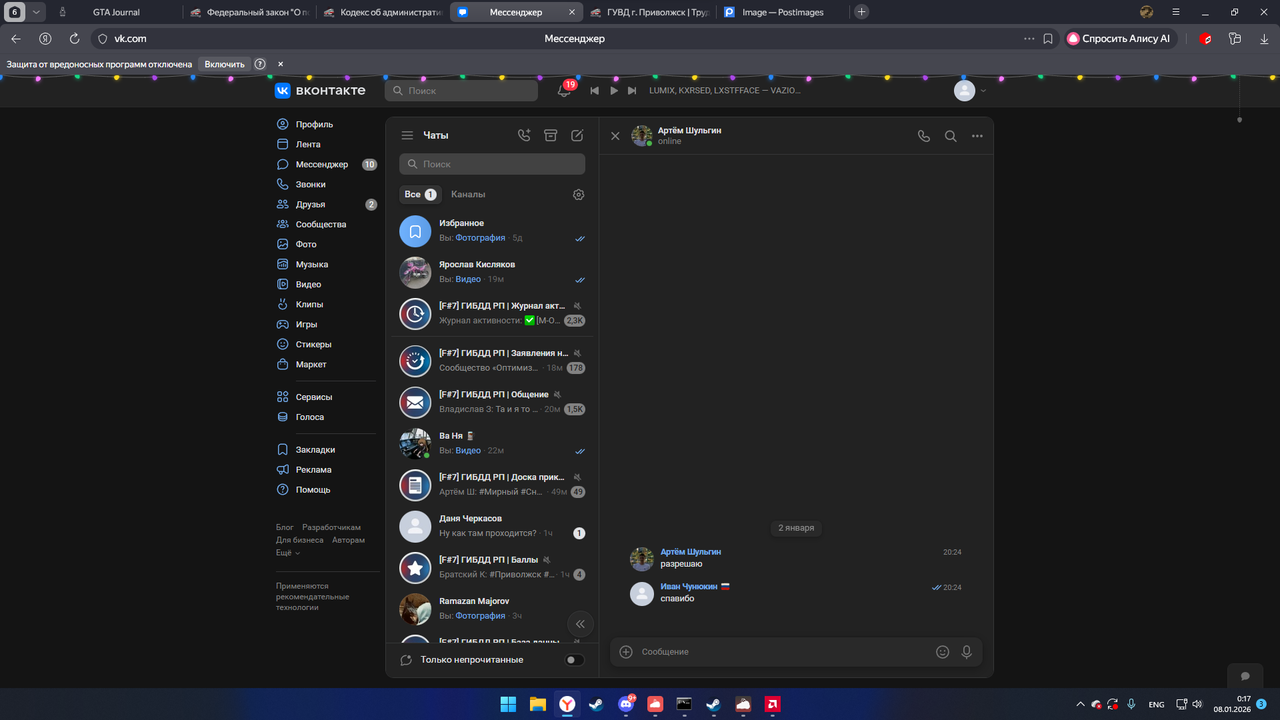This screenshot has height=720, width=1280.
Task: Open Windows Start menu
Action: (509, 704)
